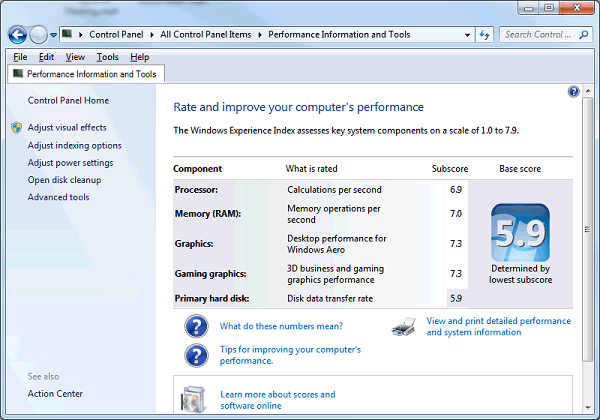This screenshot has height=420, width=600.
Task: Click the vertical scrollbar thumb
Action: click(588, 229)
